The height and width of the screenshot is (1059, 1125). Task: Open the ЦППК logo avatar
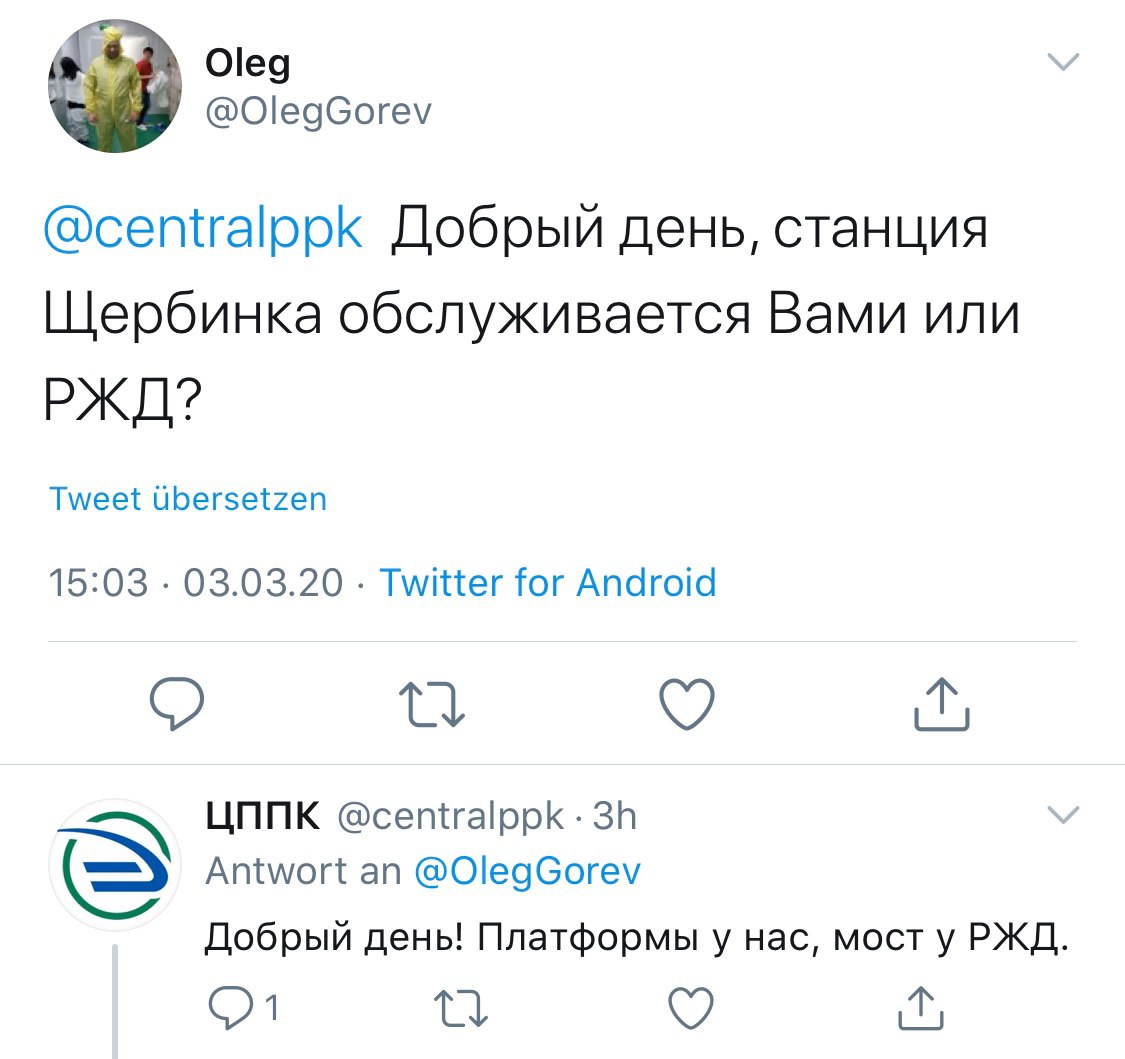[114, 865]
